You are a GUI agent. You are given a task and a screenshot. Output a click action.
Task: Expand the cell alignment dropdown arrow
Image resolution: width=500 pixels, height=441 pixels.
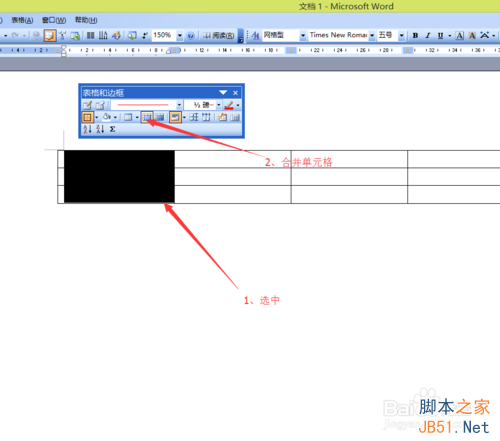(x=184, y=117)
